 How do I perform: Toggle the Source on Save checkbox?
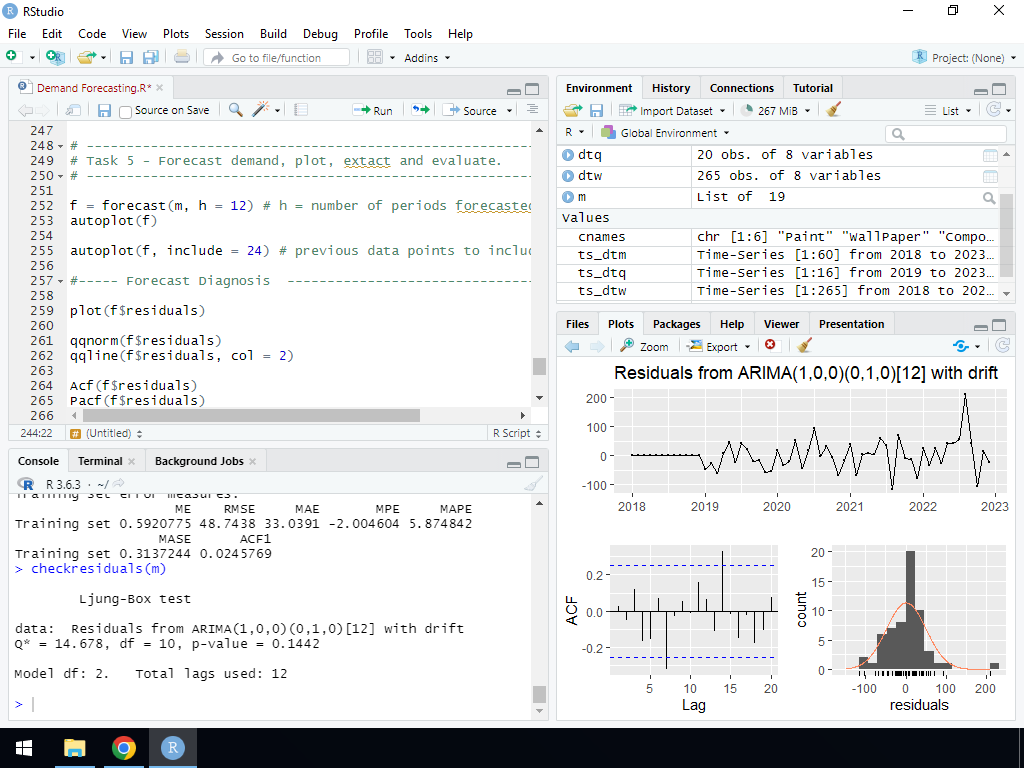[126, 111]
